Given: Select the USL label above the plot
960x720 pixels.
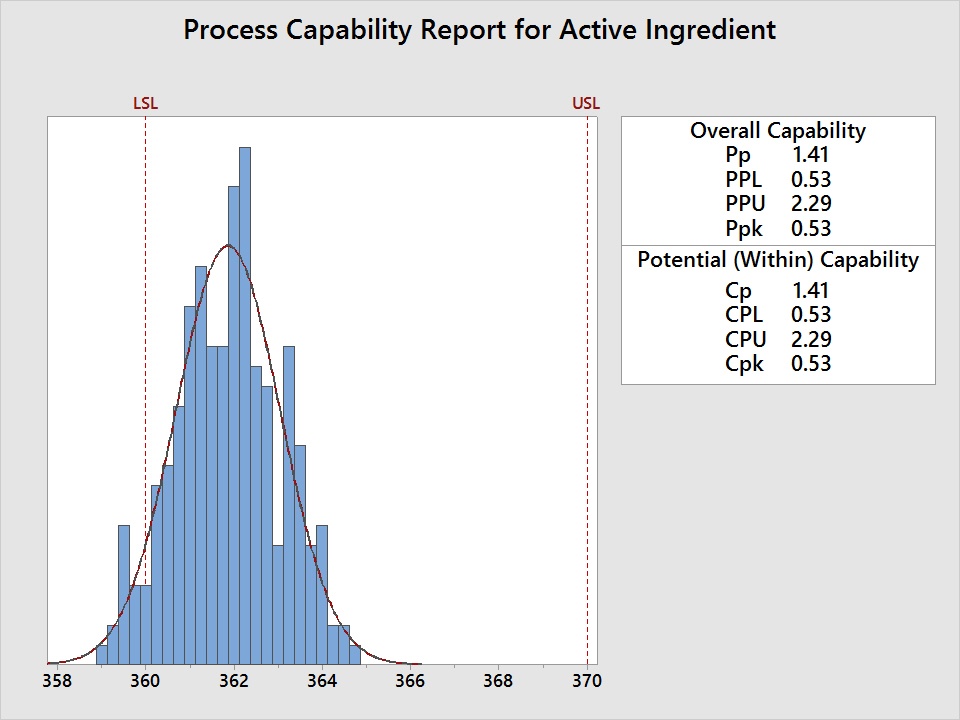Looking at the screenshot, I should [586, 103].
